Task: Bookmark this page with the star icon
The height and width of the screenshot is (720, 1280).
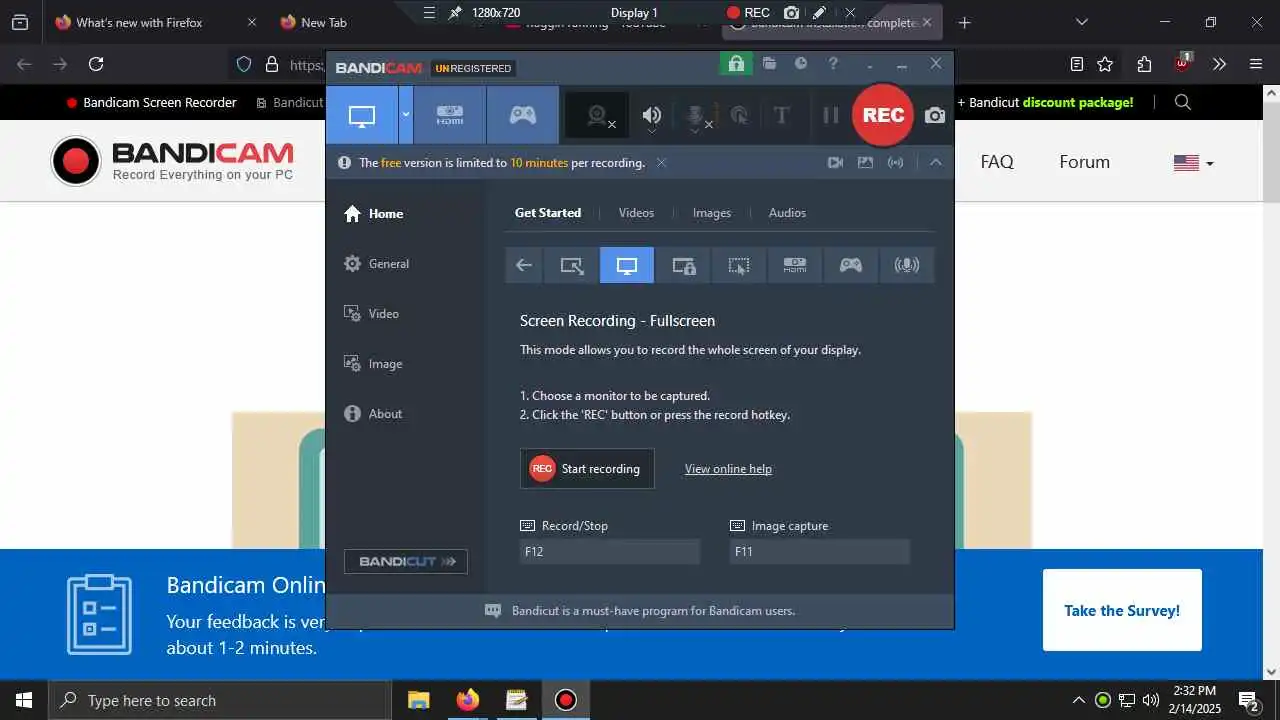Action: click(1105, 64)
